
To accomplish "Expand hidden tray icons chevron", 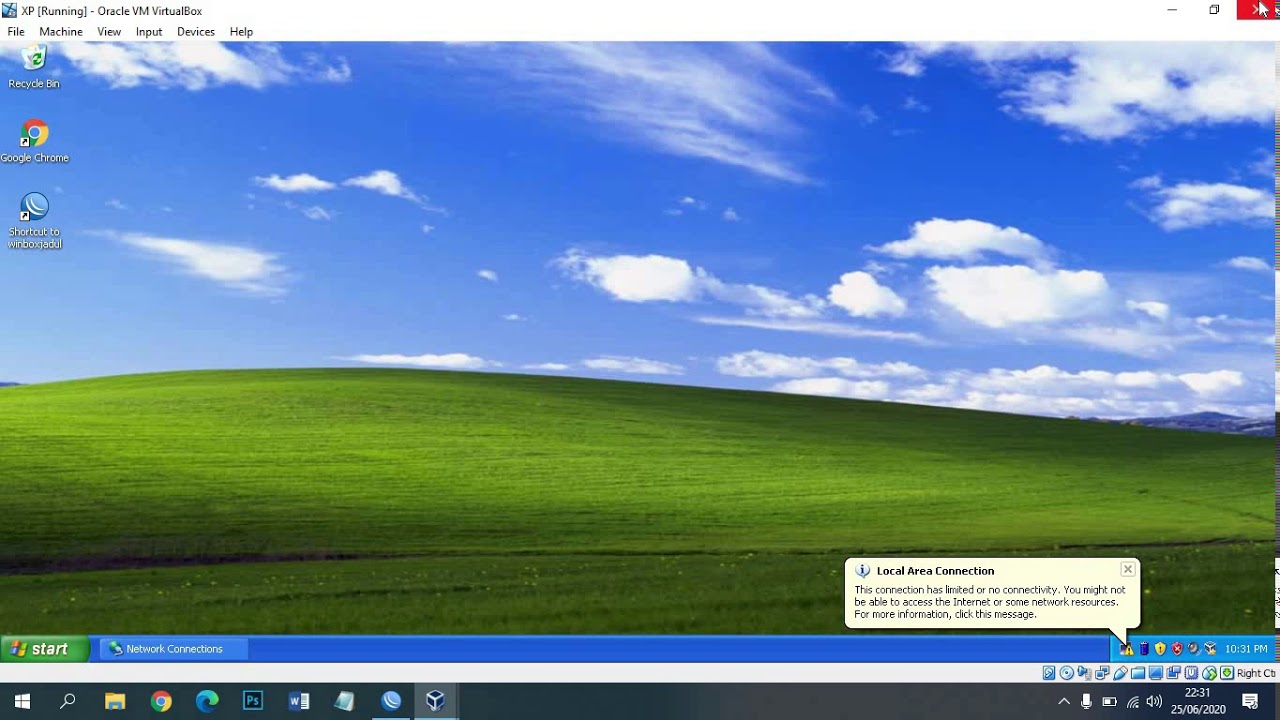I will coord(1064,702).
